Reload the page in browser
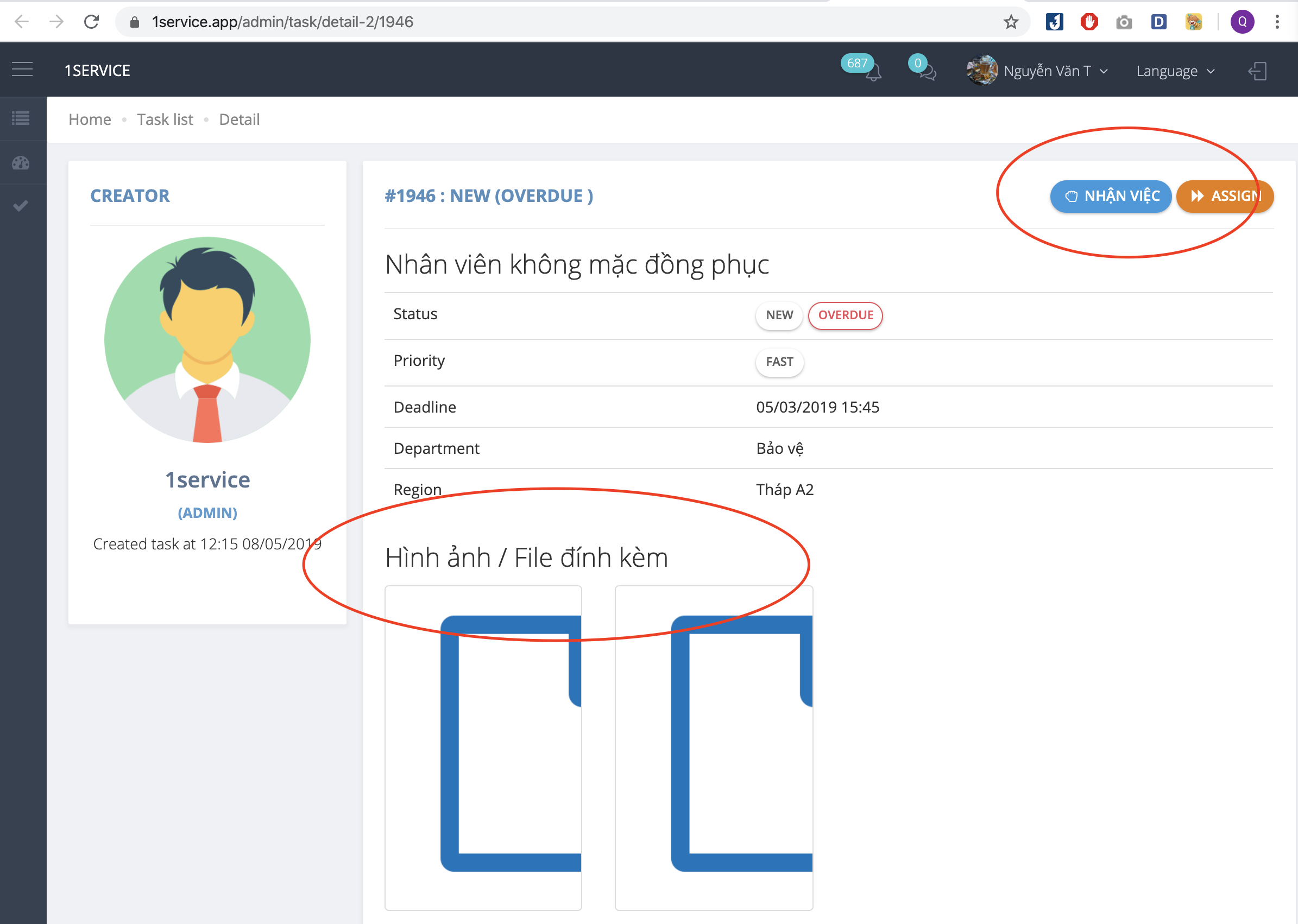 (x=92, y=22)
